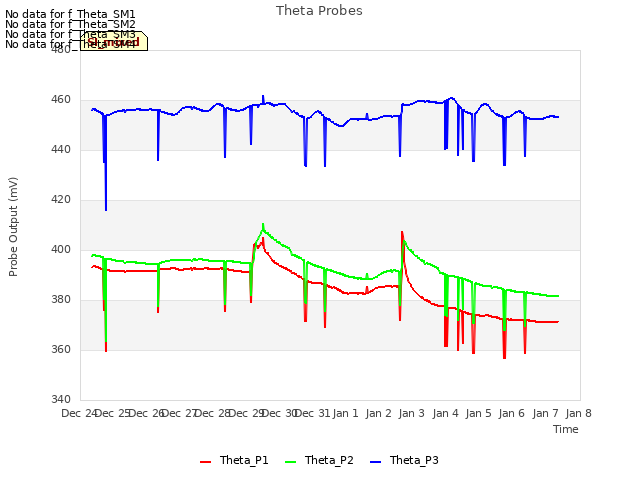The height and width of the screenshot is (480, 640).
Task: Click the 'Theta Probes' chart title
Action: pos(319,11)
